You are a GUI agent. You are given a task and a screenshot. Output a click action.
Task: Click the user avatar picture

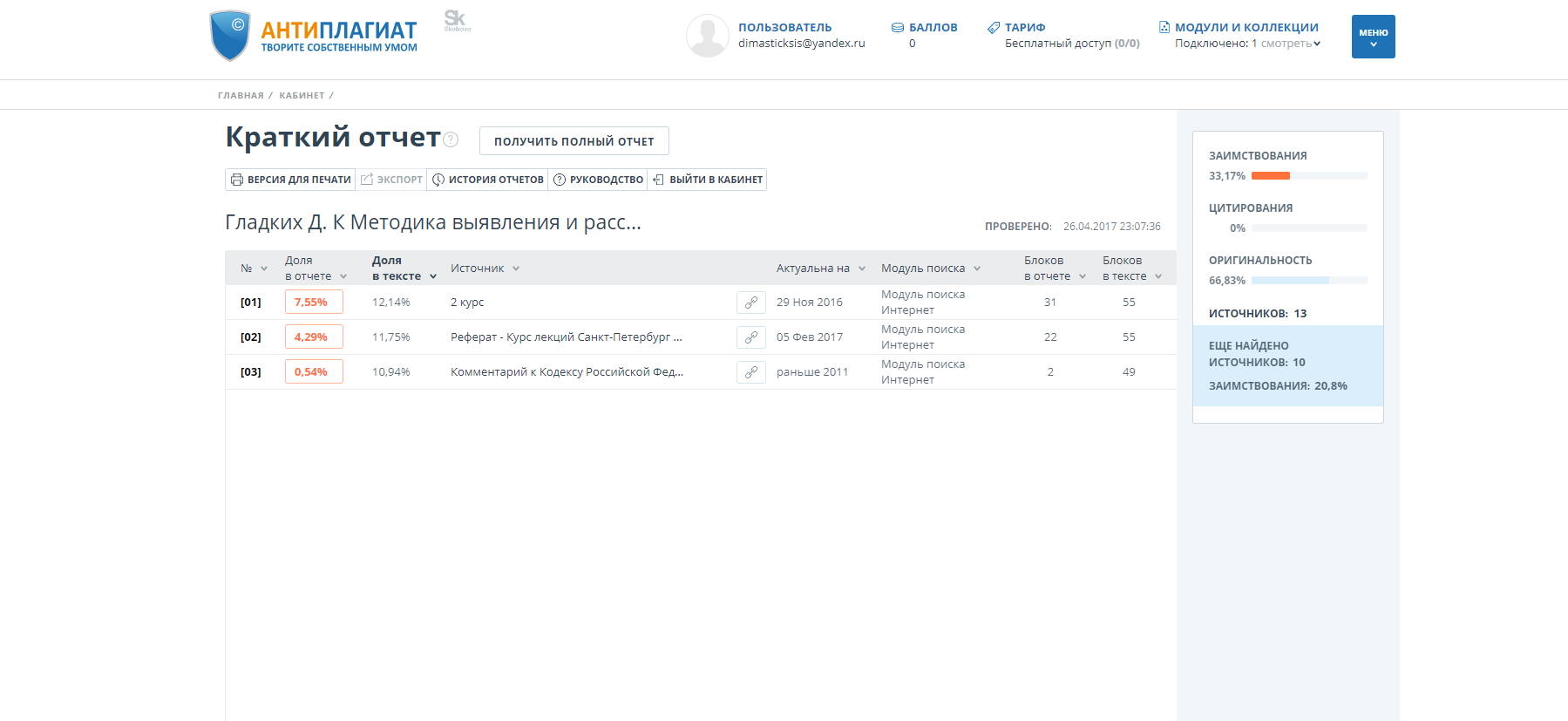(x=707, y=36)
